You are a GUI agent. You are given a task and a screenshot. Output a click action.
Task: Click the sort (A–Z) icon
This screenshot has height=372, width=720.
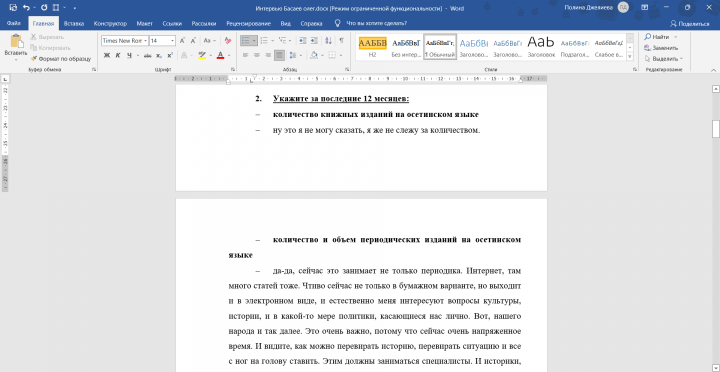pyautogui.click(x=328, y=41)
